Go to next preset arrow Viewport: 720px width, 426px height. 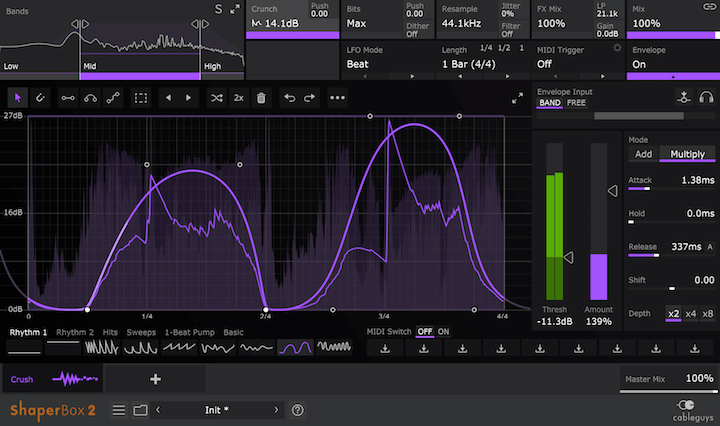click(x=276, y=410)
